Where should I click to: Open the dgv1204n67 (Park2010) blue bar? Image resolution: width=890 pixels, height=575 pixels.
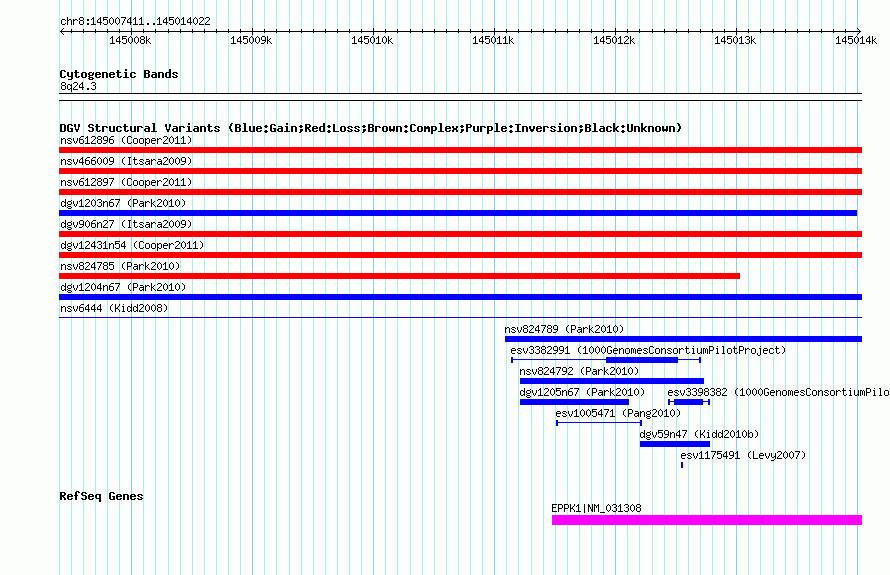point(460,297)
